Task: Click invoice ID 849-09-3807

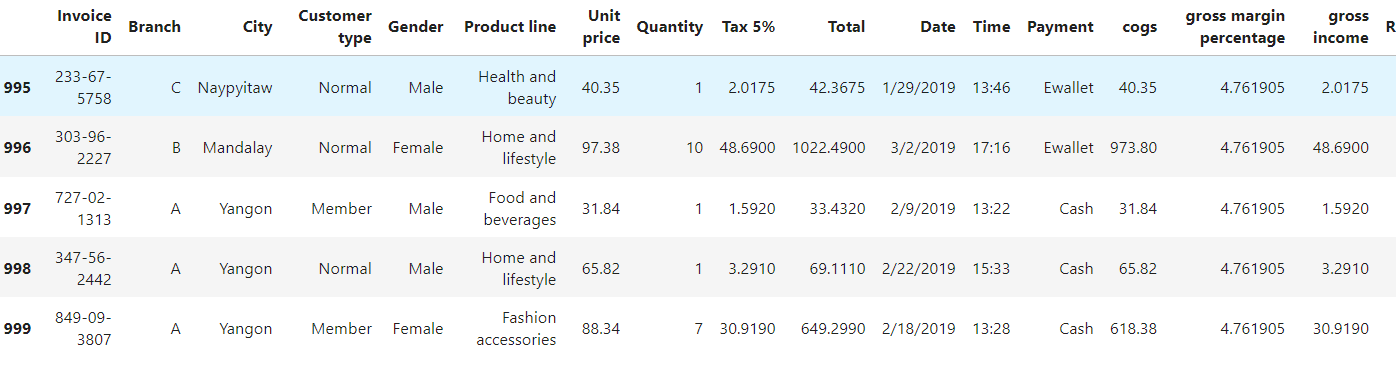Action: tap(84, 328)
